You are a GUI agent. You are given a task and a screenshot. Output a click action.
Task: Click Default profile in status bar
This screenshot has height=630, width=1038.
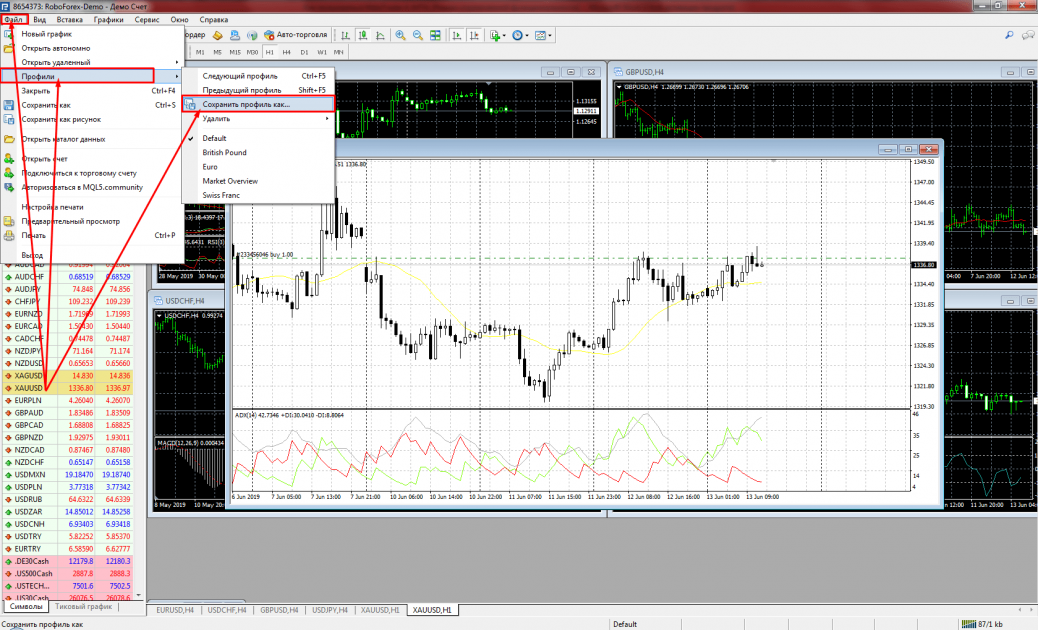coord(625,624)
